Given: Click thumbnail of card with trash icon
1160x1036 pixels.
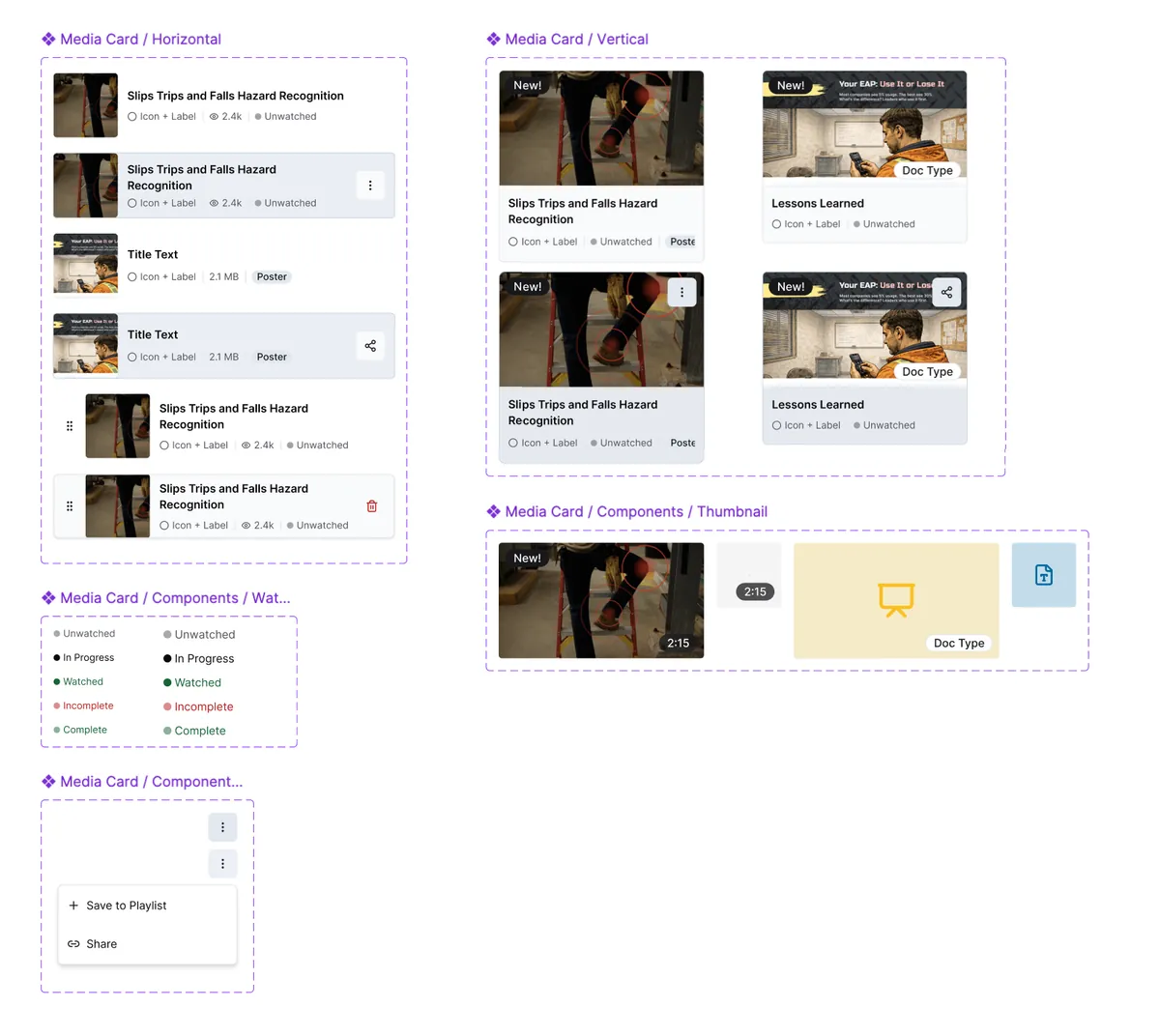Looking at the screenshot, I should [x=118, y=506].
